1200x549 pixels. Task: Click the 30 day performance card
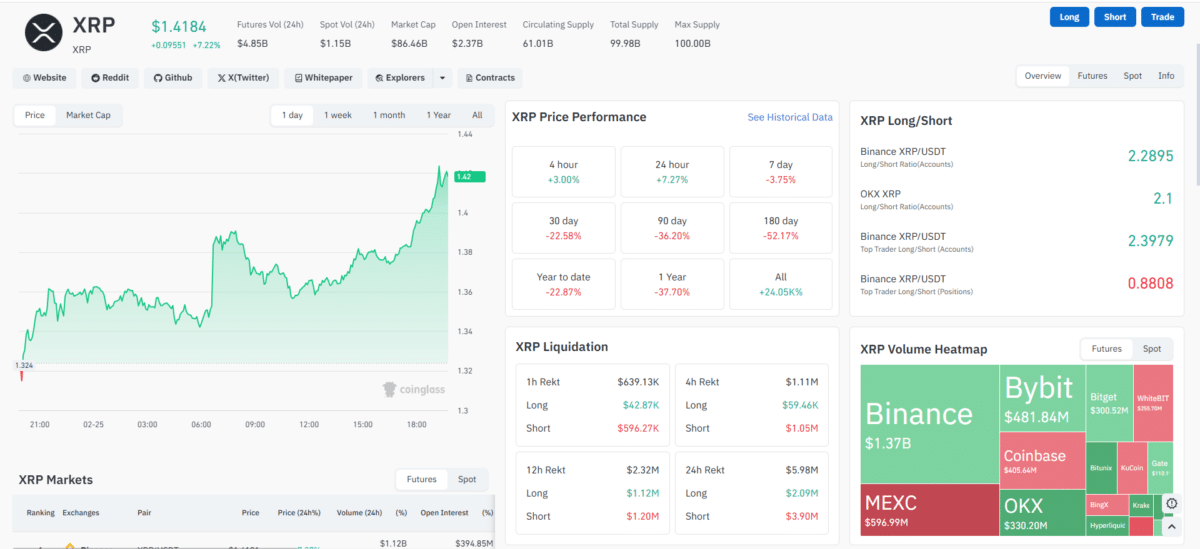[x=563, y=227]
